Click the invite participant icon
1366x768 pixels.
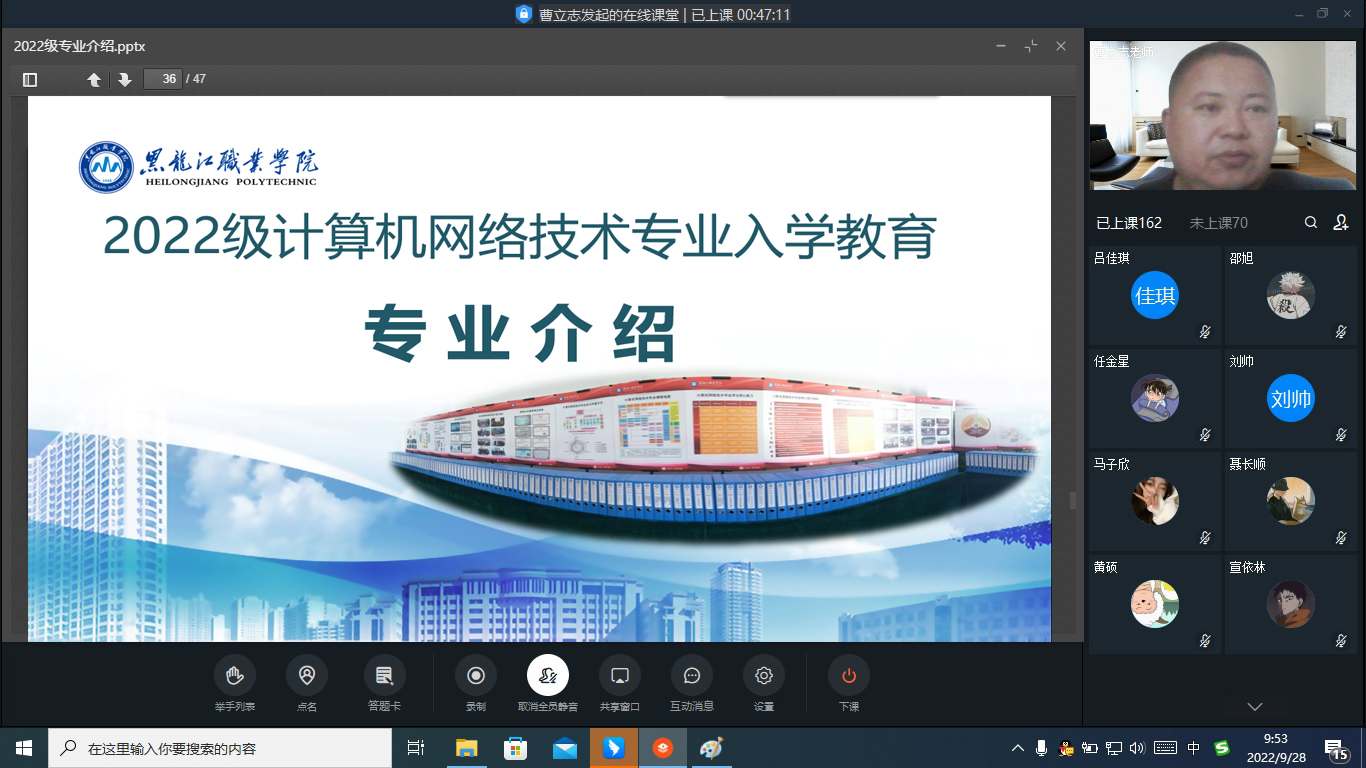(1341, 223)
